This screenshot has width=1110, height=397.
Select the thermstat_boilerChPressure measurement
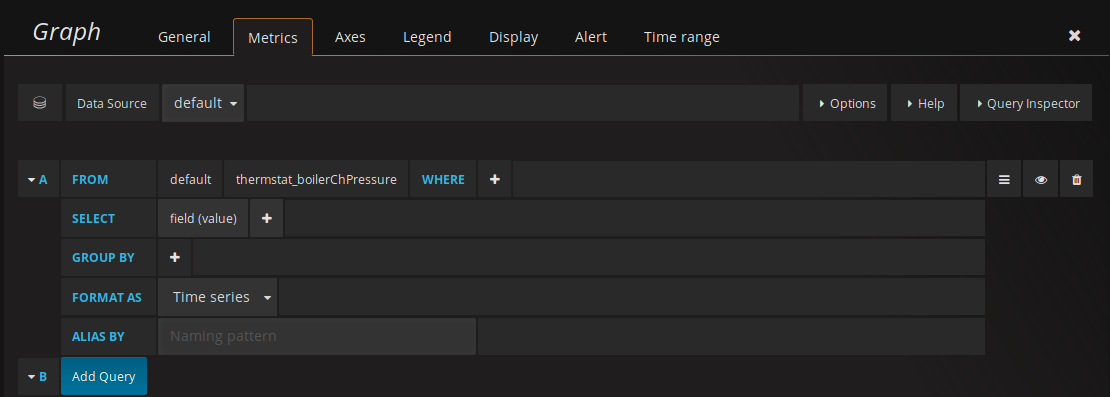coord(316,180)
